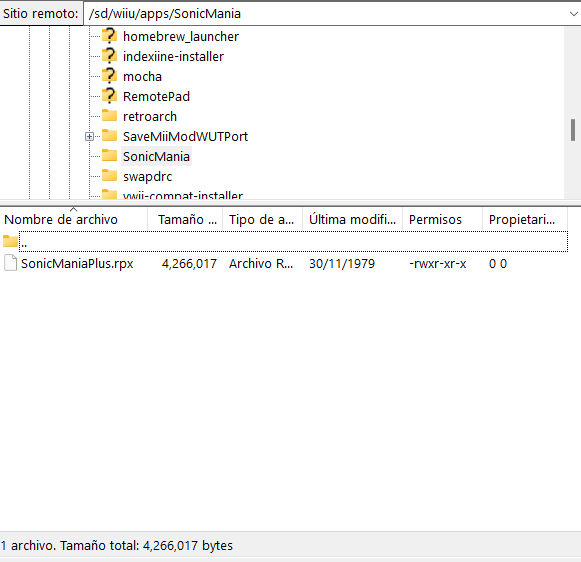Click into the remote site path field

coord(326,14)
